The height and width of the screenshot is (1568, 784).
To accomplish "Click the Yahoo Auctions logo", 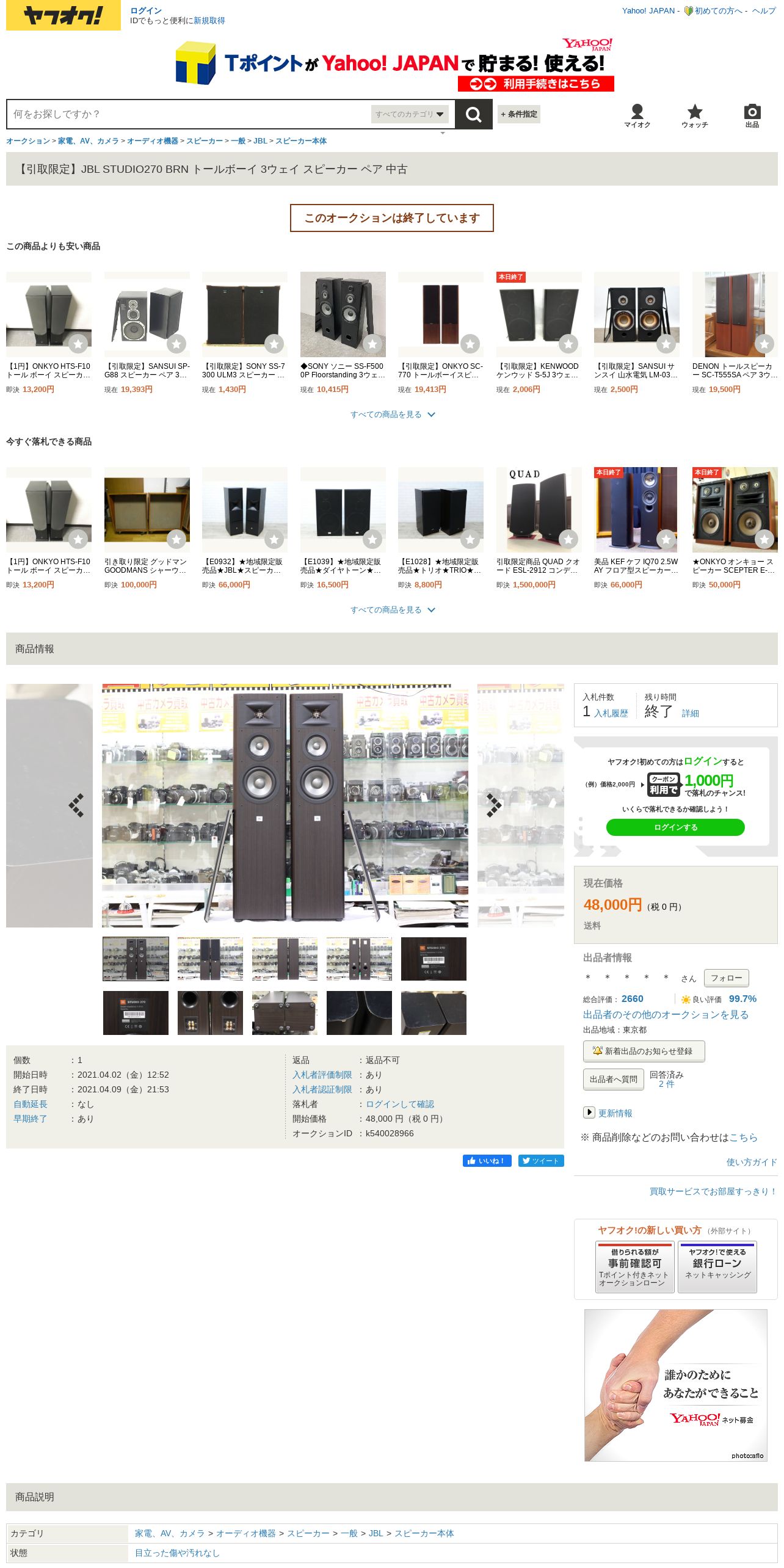I will (x=64, y=15).
